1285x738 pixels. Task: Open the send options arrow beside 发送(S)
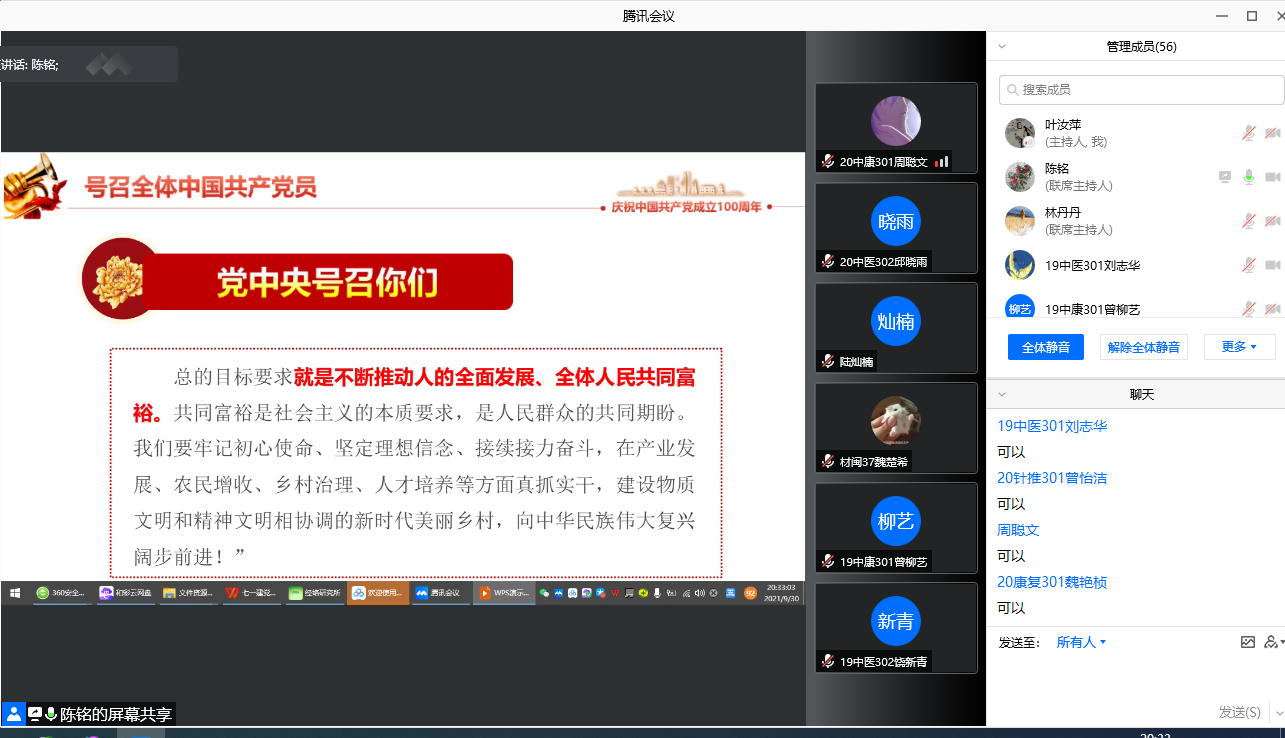coord(1275,712)
